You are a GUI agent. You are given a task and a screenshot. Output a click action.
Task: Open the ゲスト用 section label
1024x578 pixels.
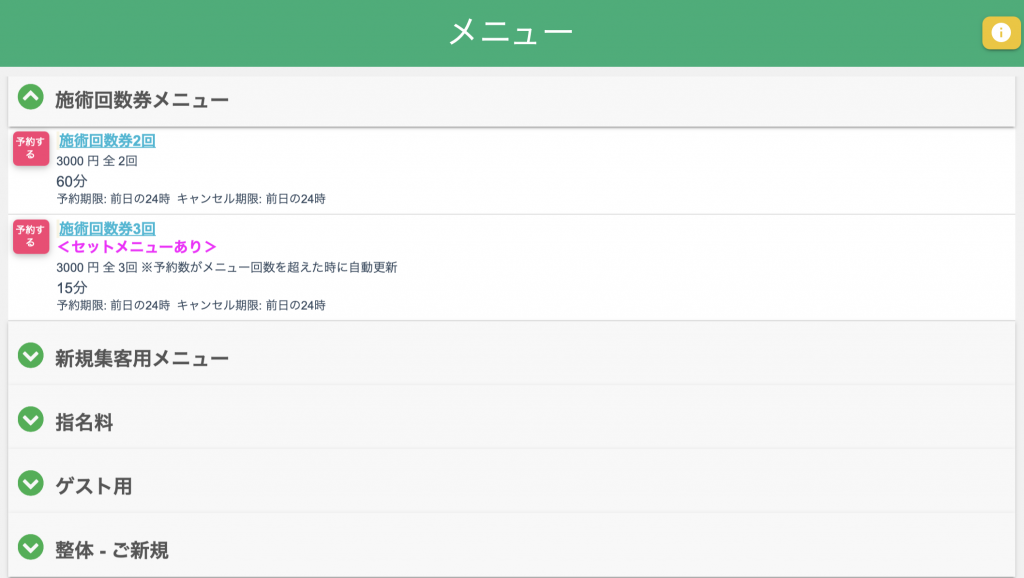(94, 486)
